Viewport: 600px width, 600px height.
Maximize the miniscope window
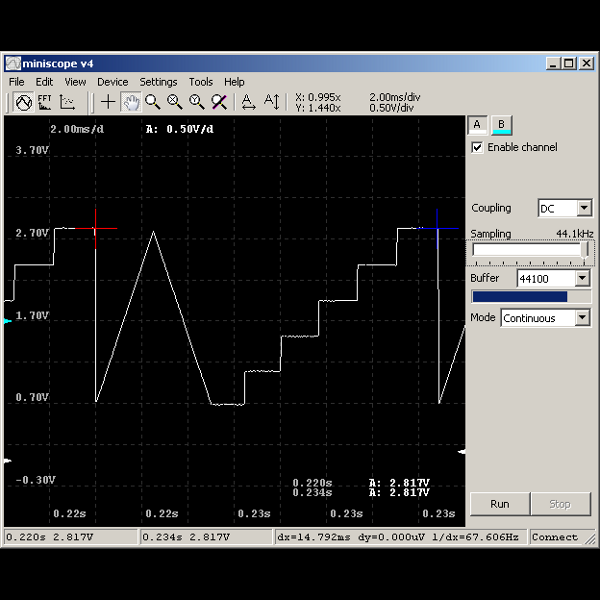coord(569,63)
